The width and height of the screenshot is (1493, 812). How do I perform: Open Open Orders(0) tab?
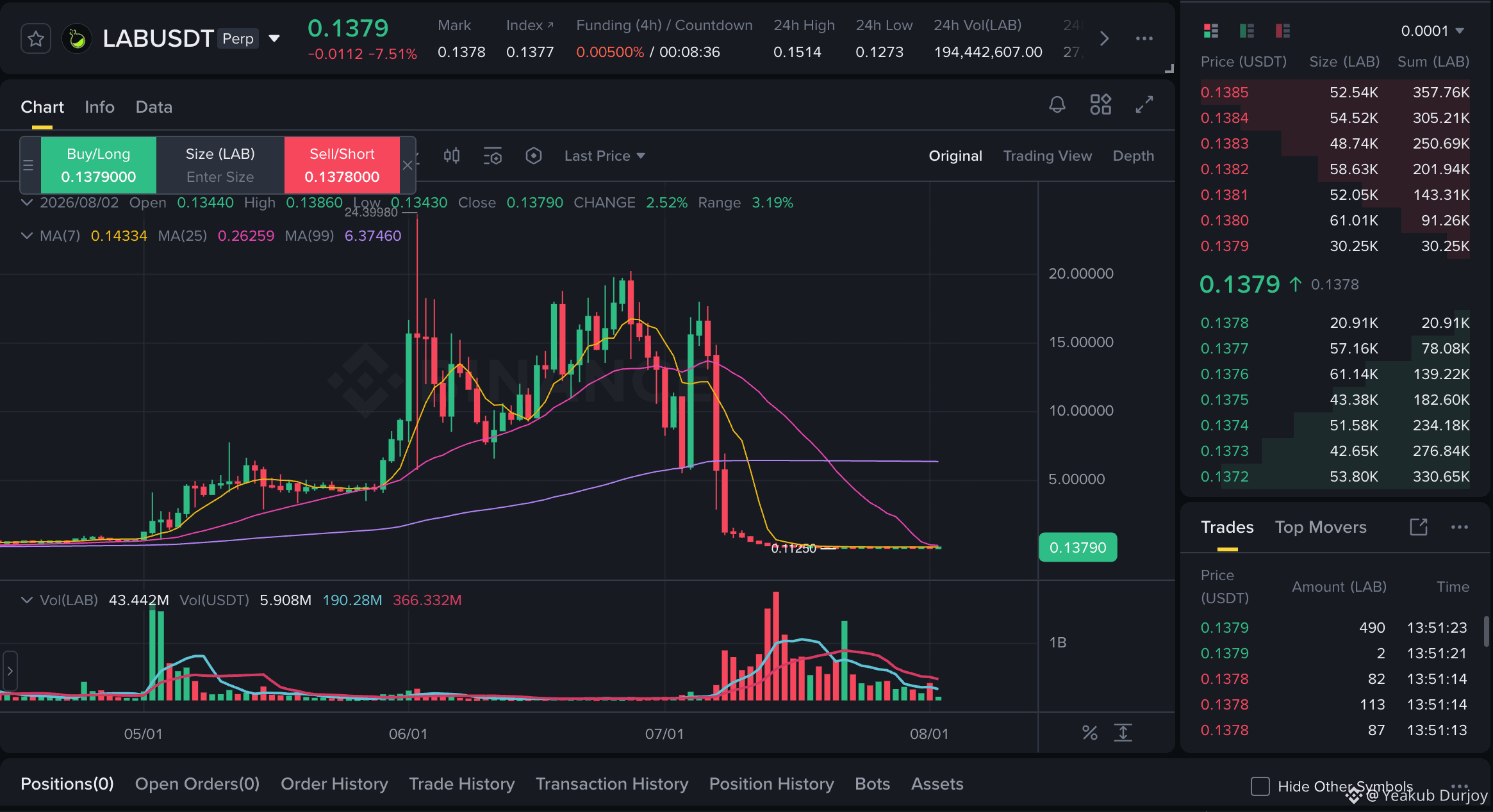click(x=197, y=784)
